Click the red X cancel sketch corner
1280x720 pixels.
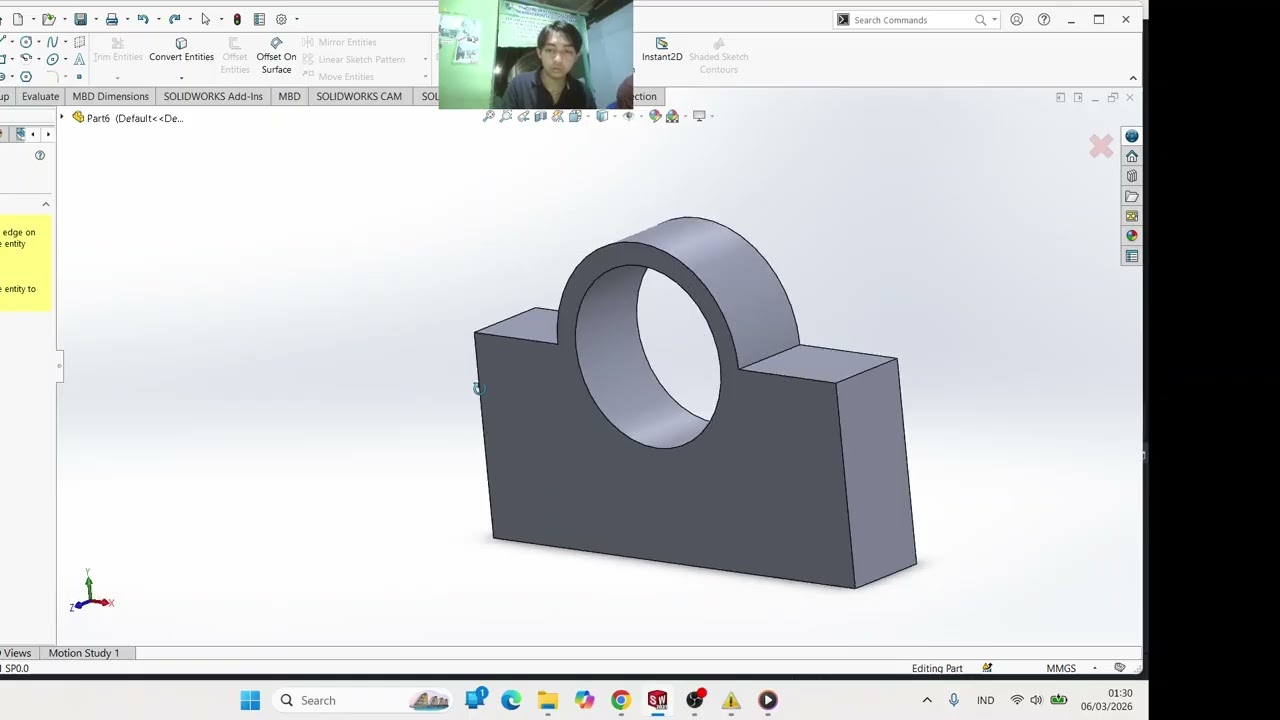[x=1101, y=147]
